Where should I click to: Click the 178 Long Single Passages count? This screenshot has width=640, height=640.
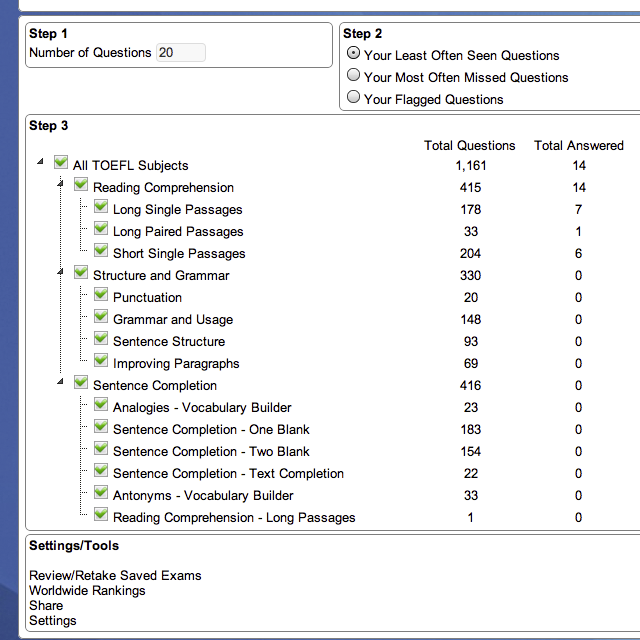pos(471,210)
